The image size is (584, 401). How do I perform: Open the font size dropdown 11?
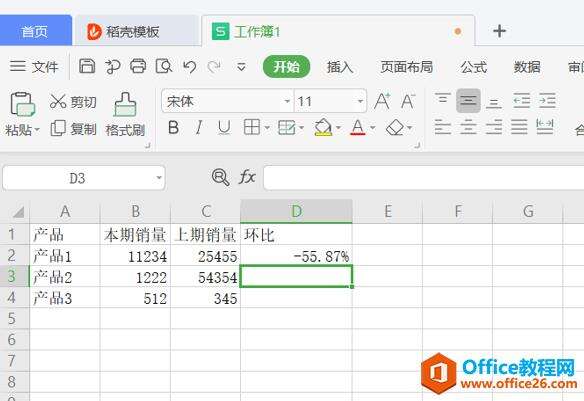coord(360,101)
